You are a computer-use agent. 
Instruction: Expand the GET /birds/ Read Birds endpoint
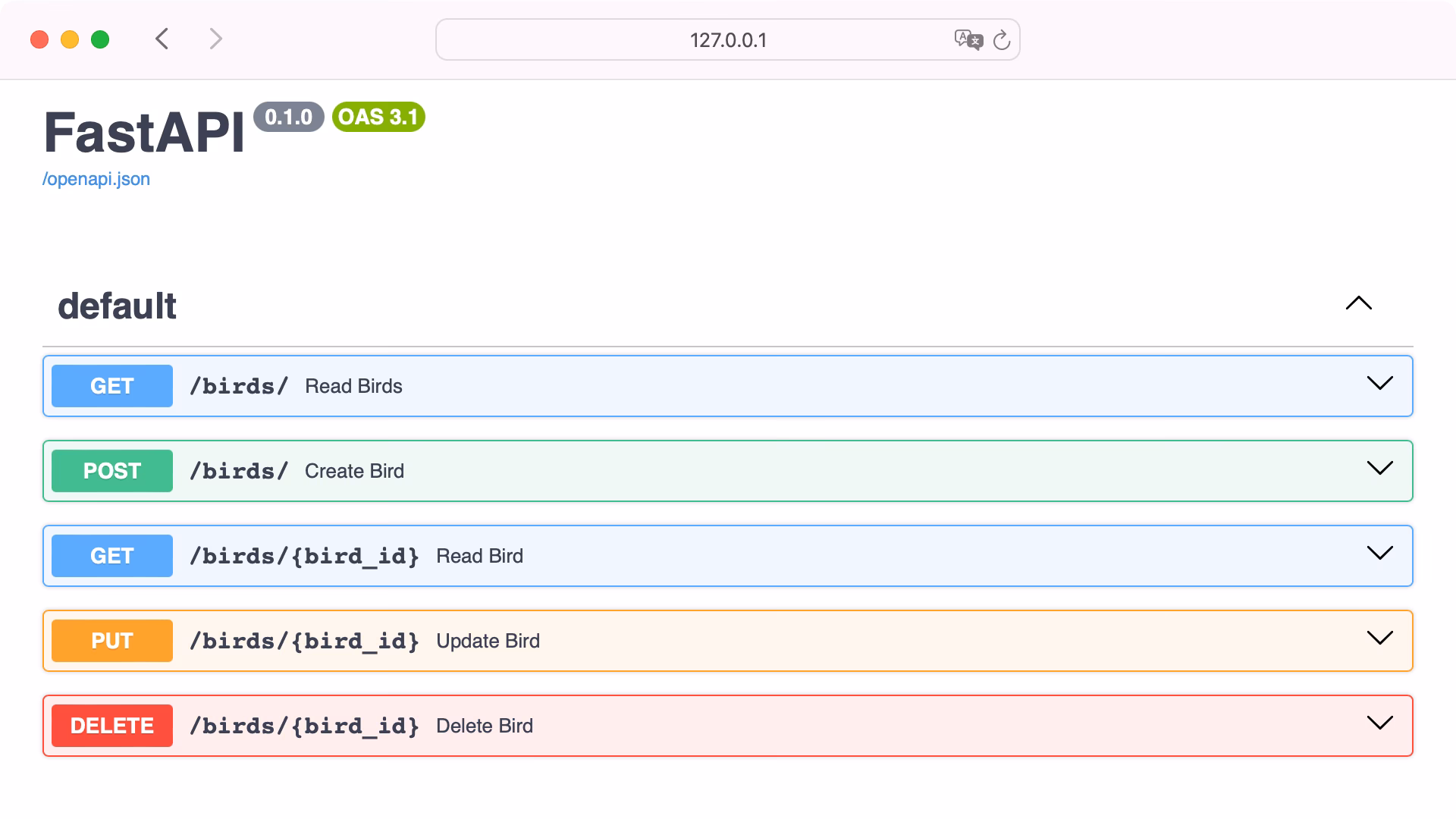click(x=1379, y=384)
